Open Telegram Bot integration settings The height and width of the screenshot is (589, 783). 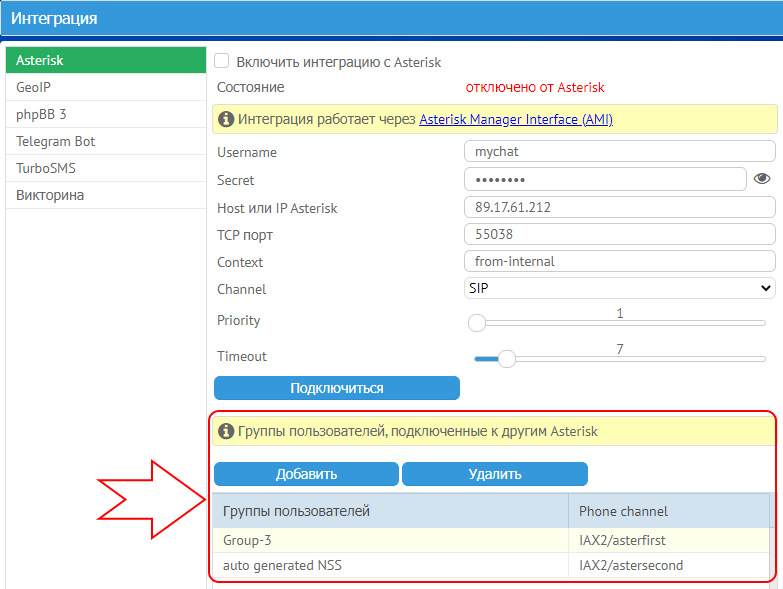(103, 142)
